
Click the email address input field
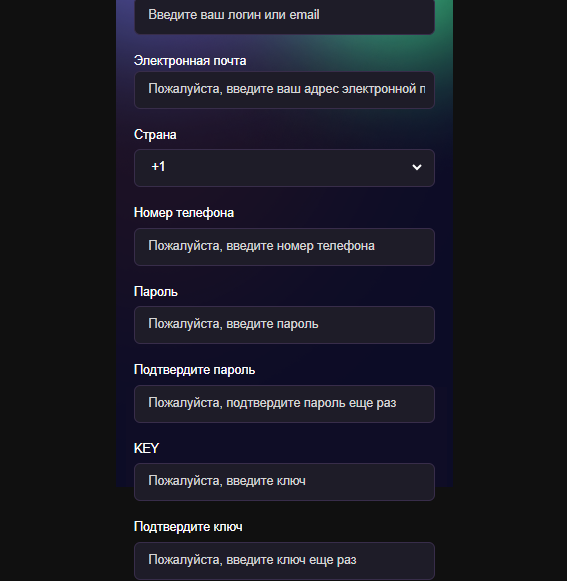[x=284, y=90]
